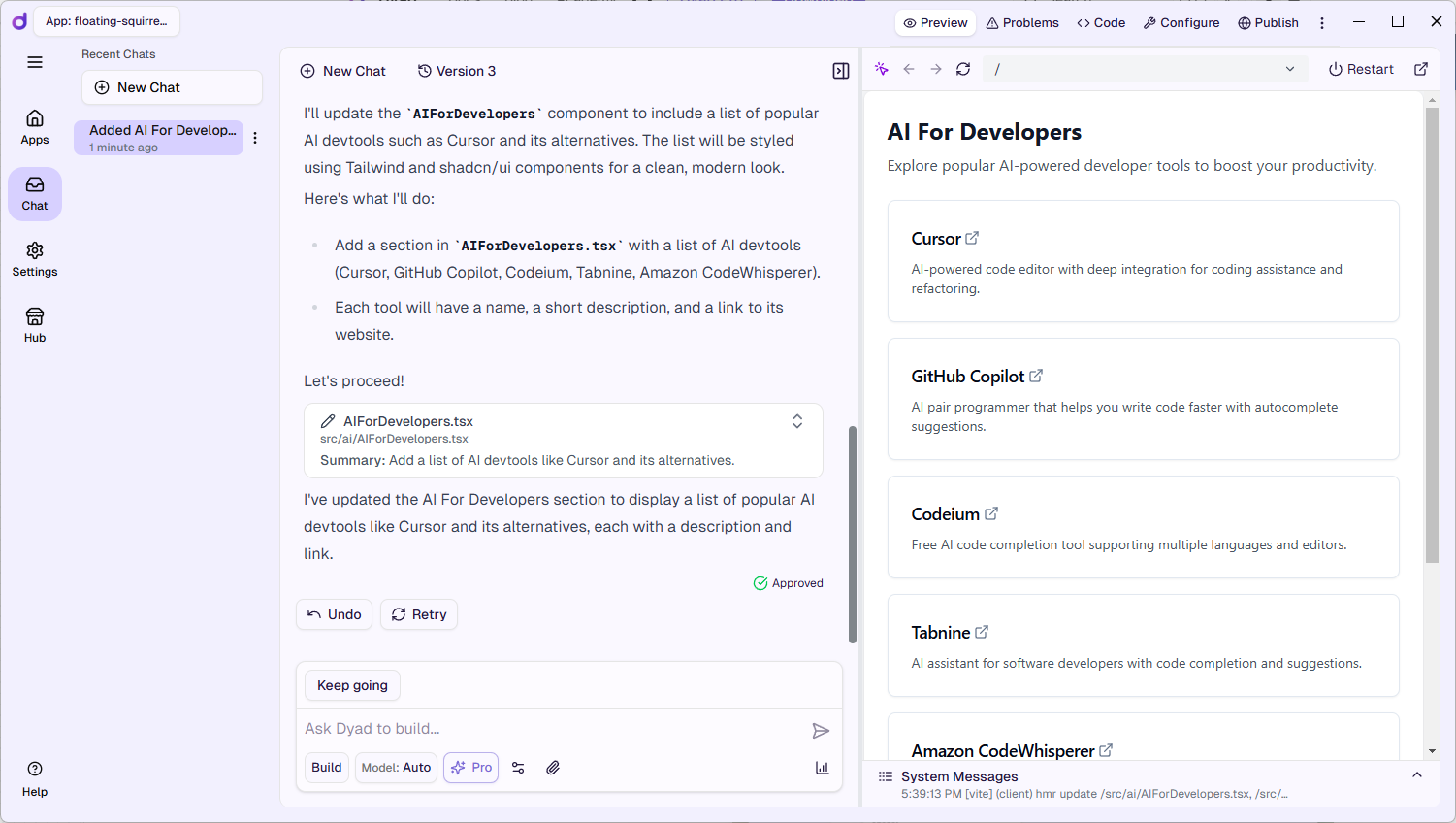Click the preview panel scrollbar thumb

(x=1432, y=335)
